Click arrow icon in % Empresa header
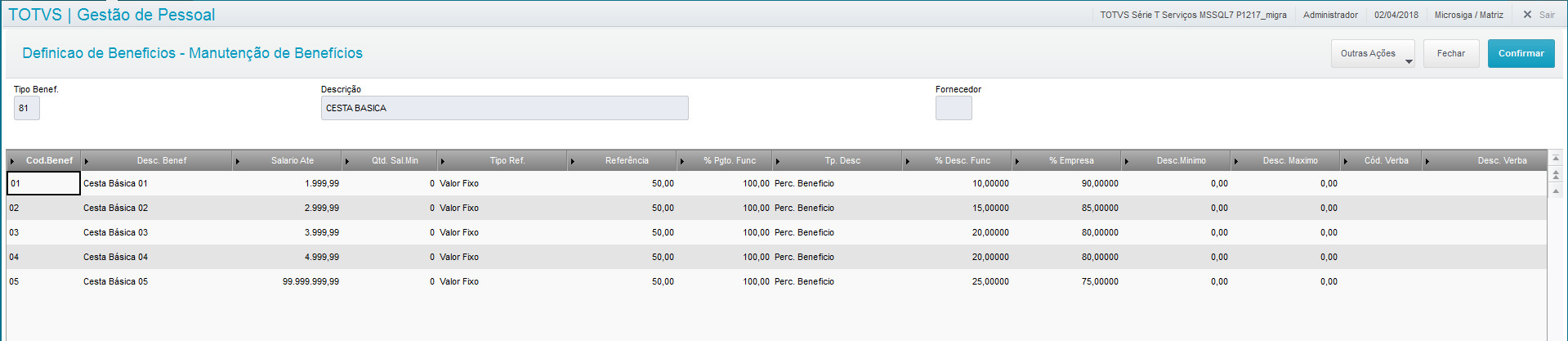This screenshot has width=1568, height=341. 1017,161
